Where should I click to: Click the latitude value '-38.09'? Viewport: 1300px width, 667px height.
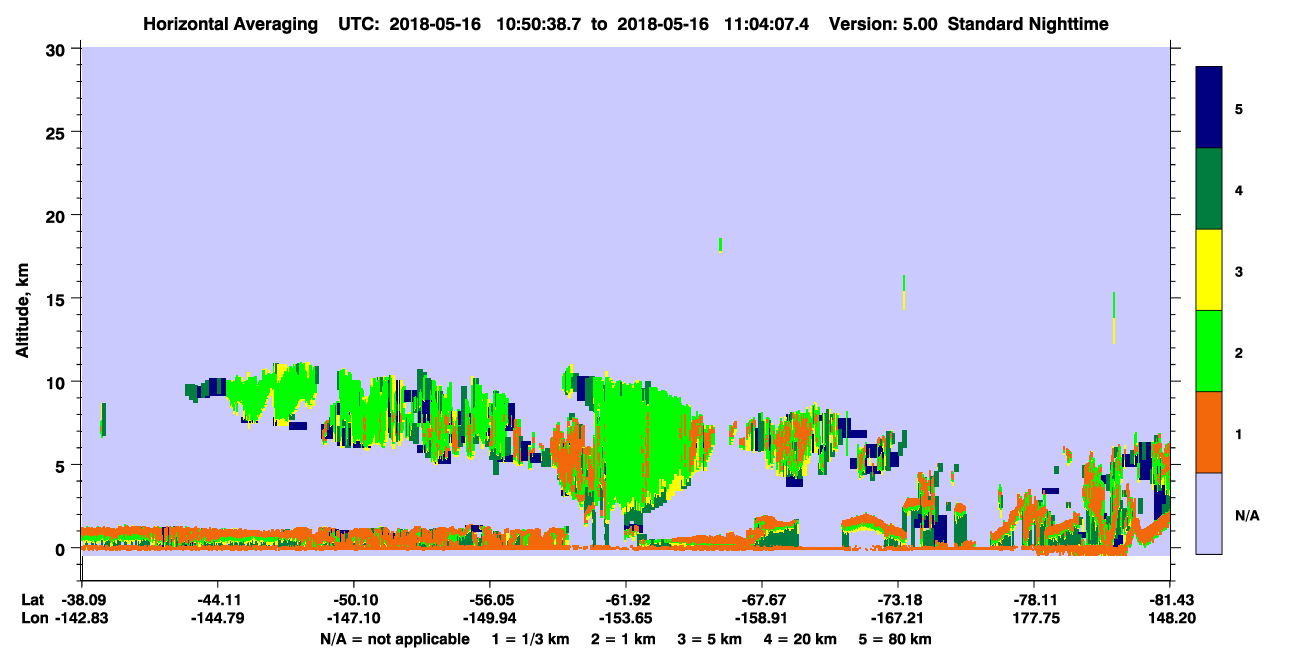tap(81, 600)
